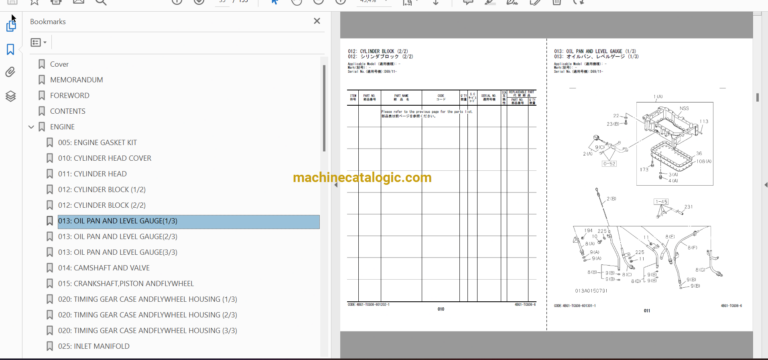Viewport: 768px width, 360px height.
Task: Open 015: CRANKSHAFT,PISTON ANDFLYWHEEL bookmark
Action: 126,284
